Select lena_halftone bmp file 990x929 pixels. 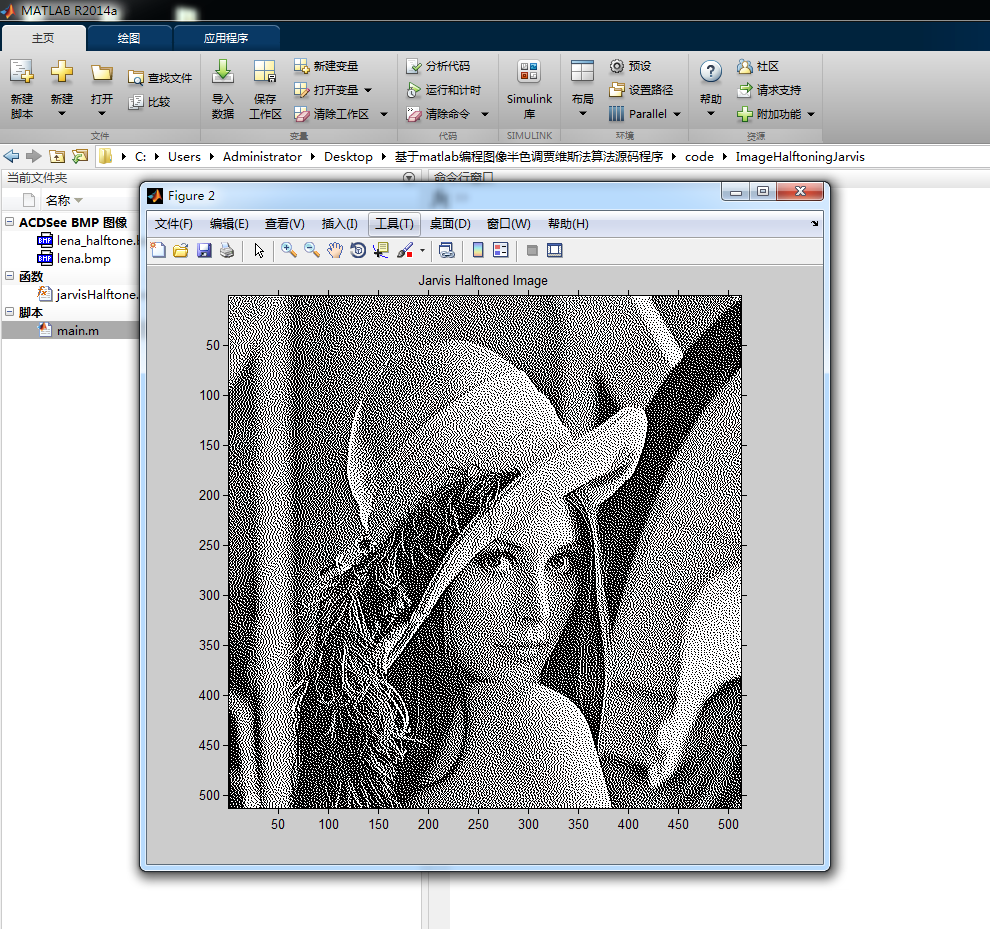click(88, 241)
